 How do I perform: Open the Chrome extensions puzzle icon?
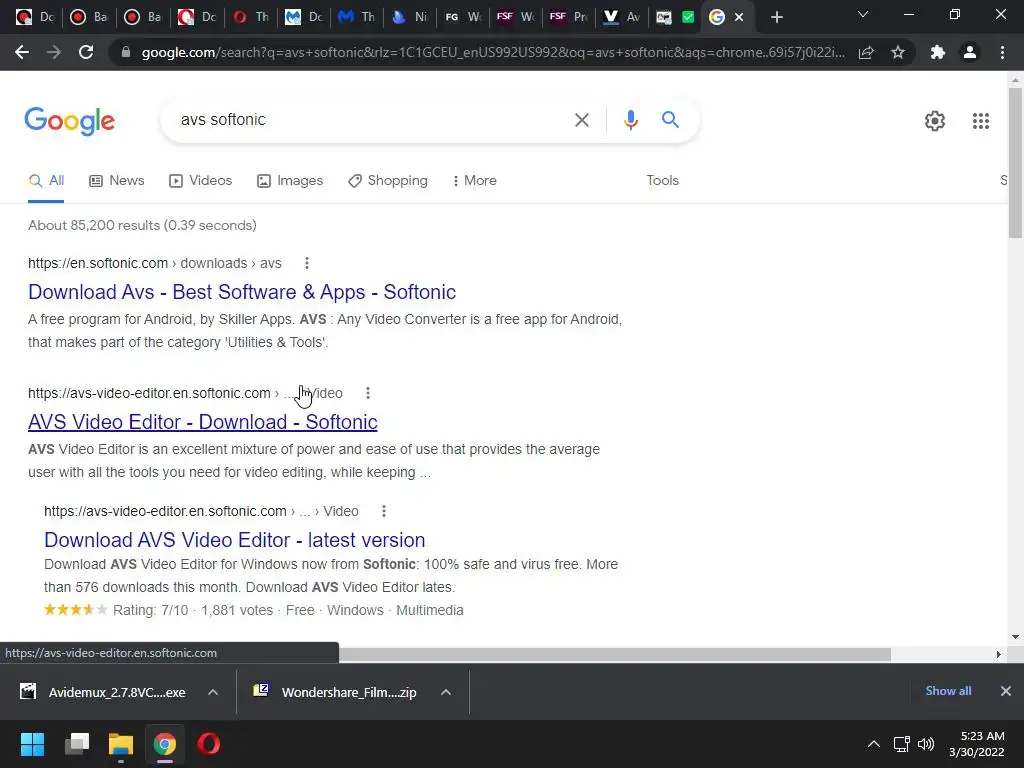point(938,52)
